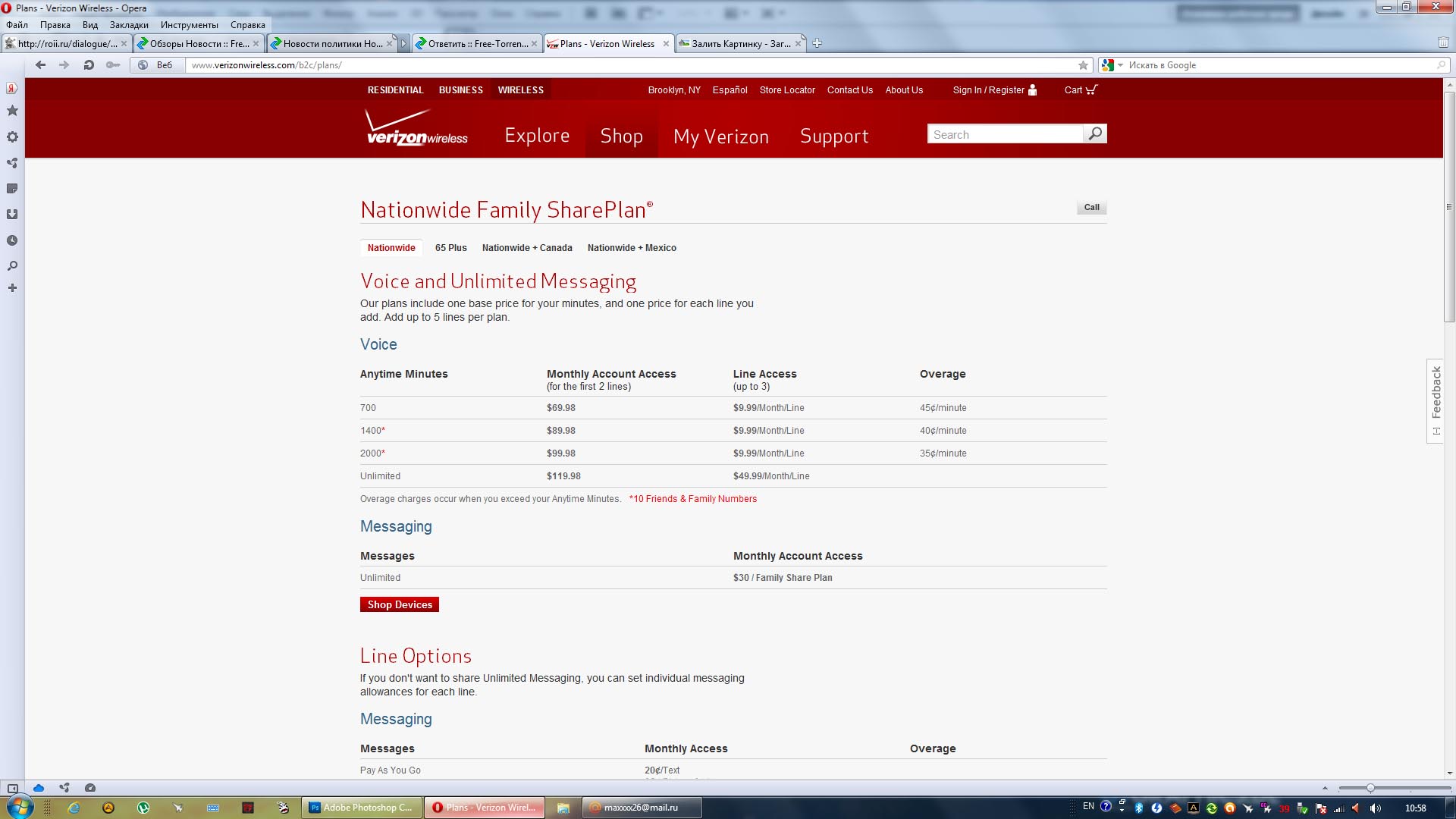The image size is (1456, 819).
Task: Click the Shop Devices button
Action: click(400, 604)
